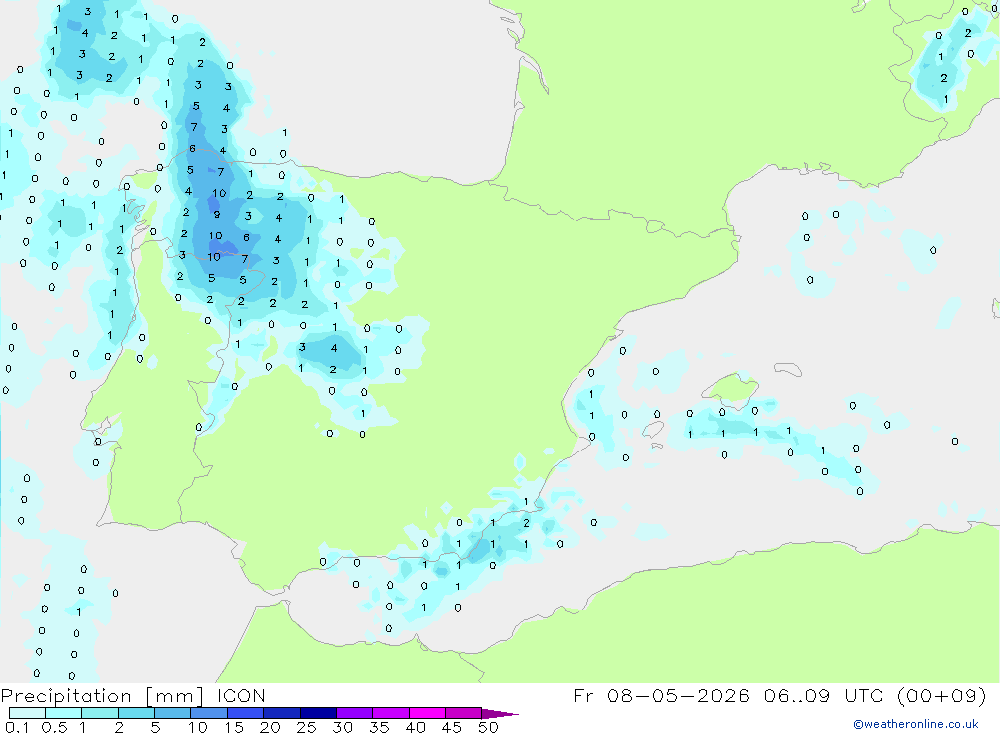Screen dimensions: 1000x733
Task: Select the 10–15 mm legend color swatch
Action: point(209,713)
